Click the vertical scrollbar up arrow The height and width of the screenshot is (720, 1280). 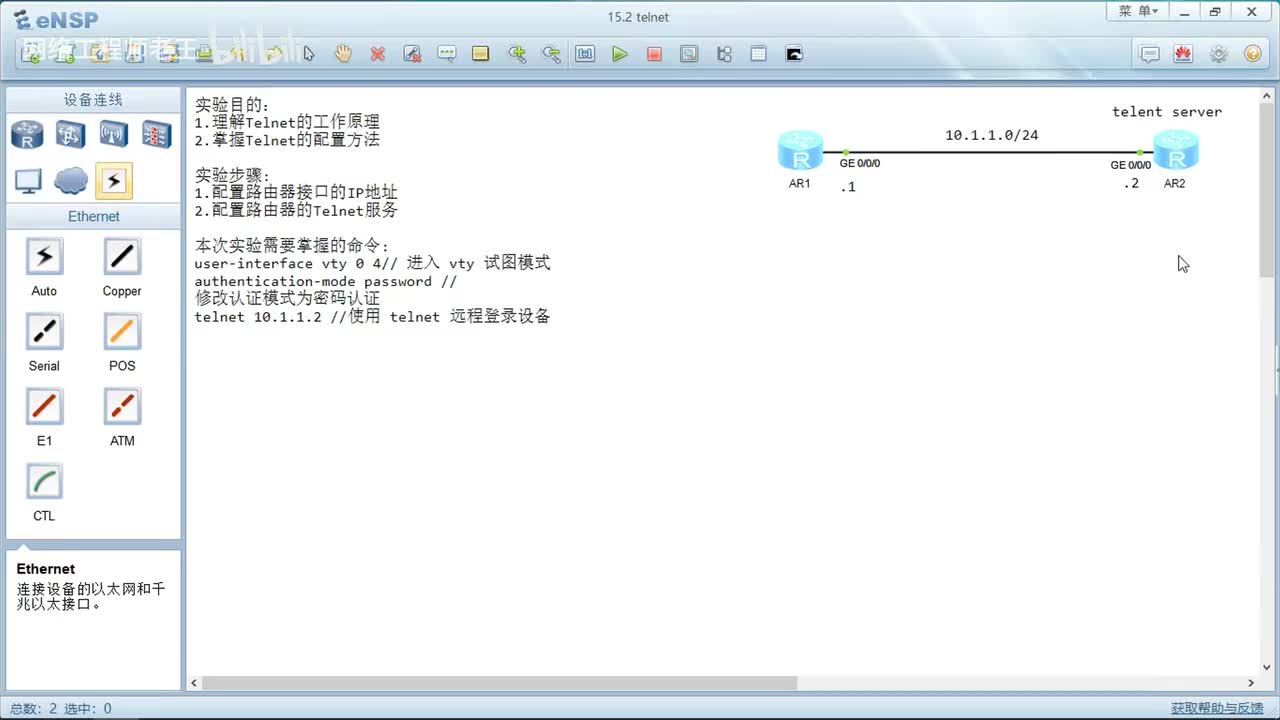click(x=1267, y=97)
